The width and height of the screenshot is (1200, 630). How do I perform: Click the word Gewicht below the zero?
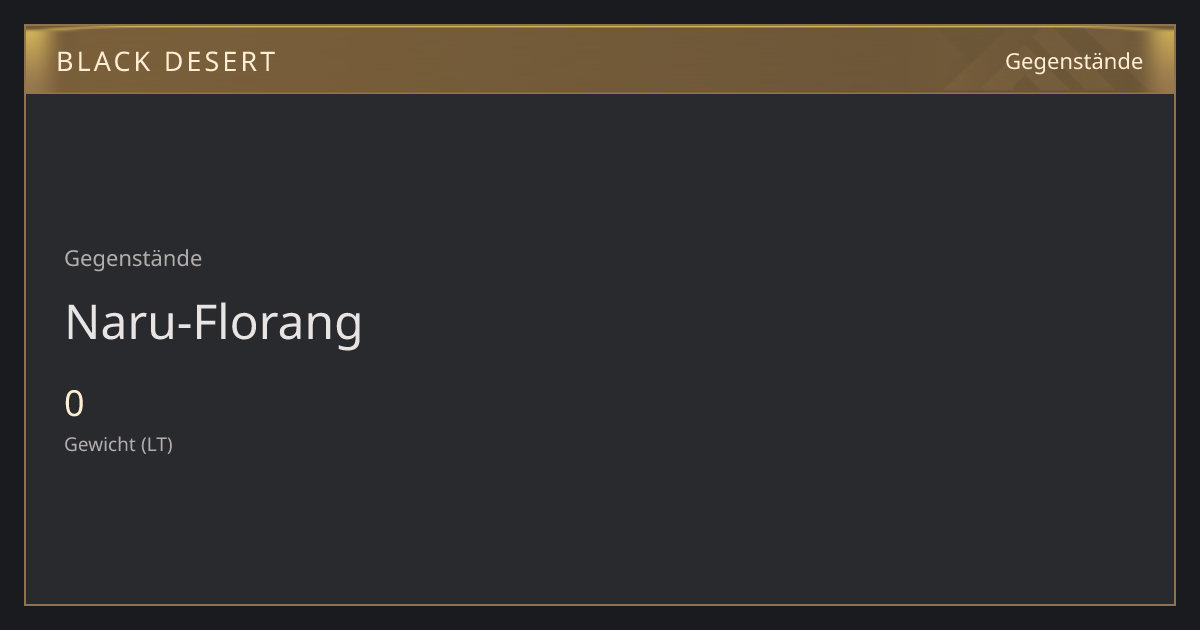[x=100, y=445]
